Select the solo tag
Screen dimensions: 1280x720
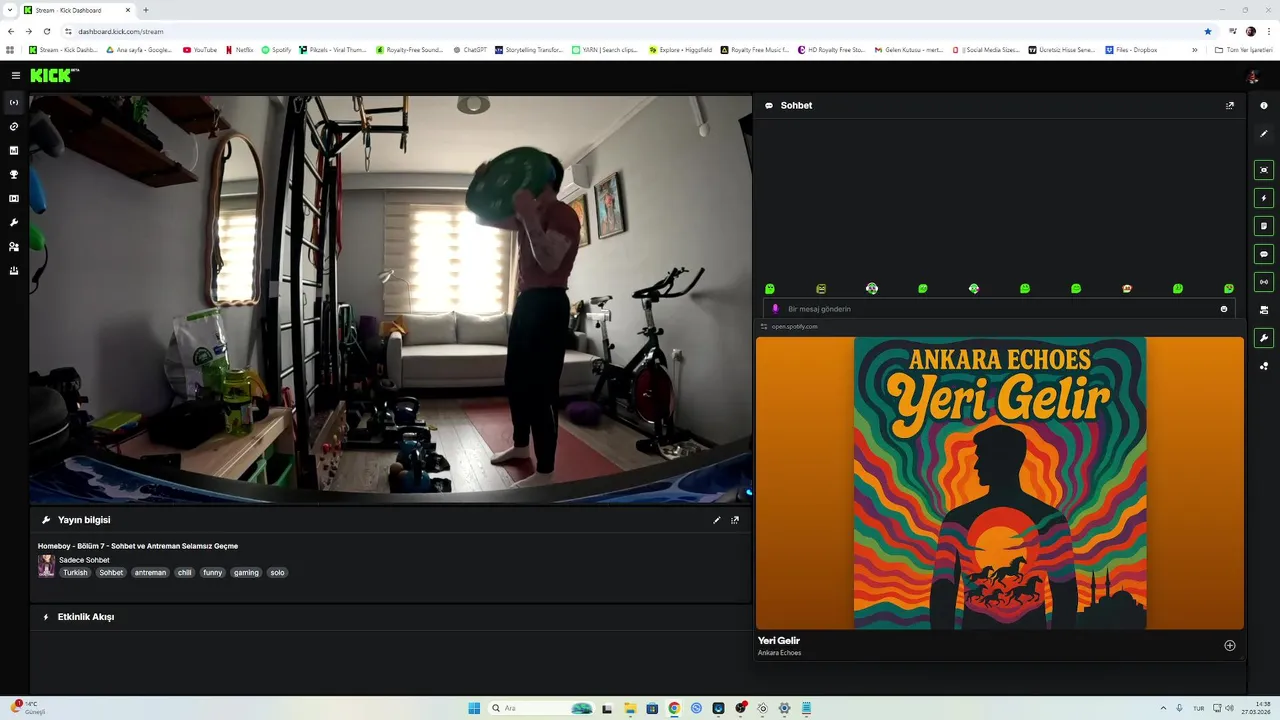click(277, 573)
